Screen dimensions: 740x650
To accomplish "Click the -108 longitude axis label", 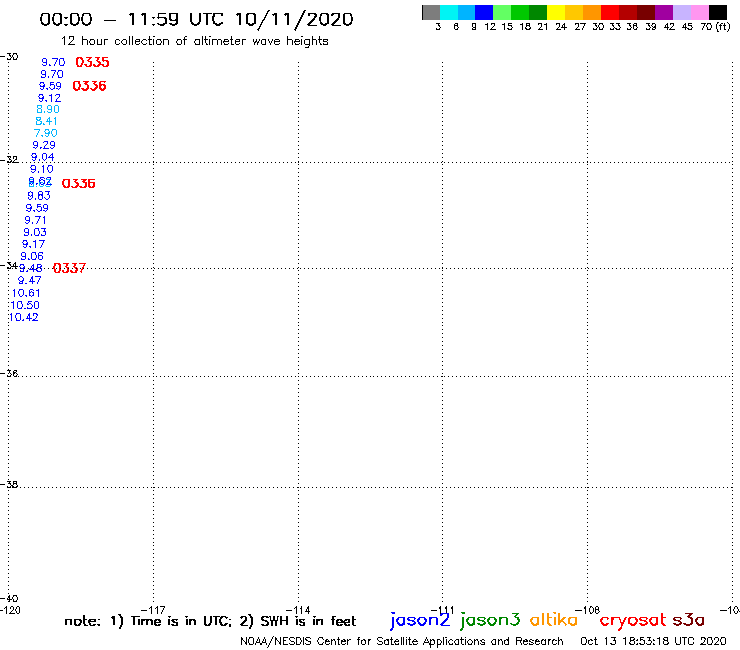I will [587, 610].
